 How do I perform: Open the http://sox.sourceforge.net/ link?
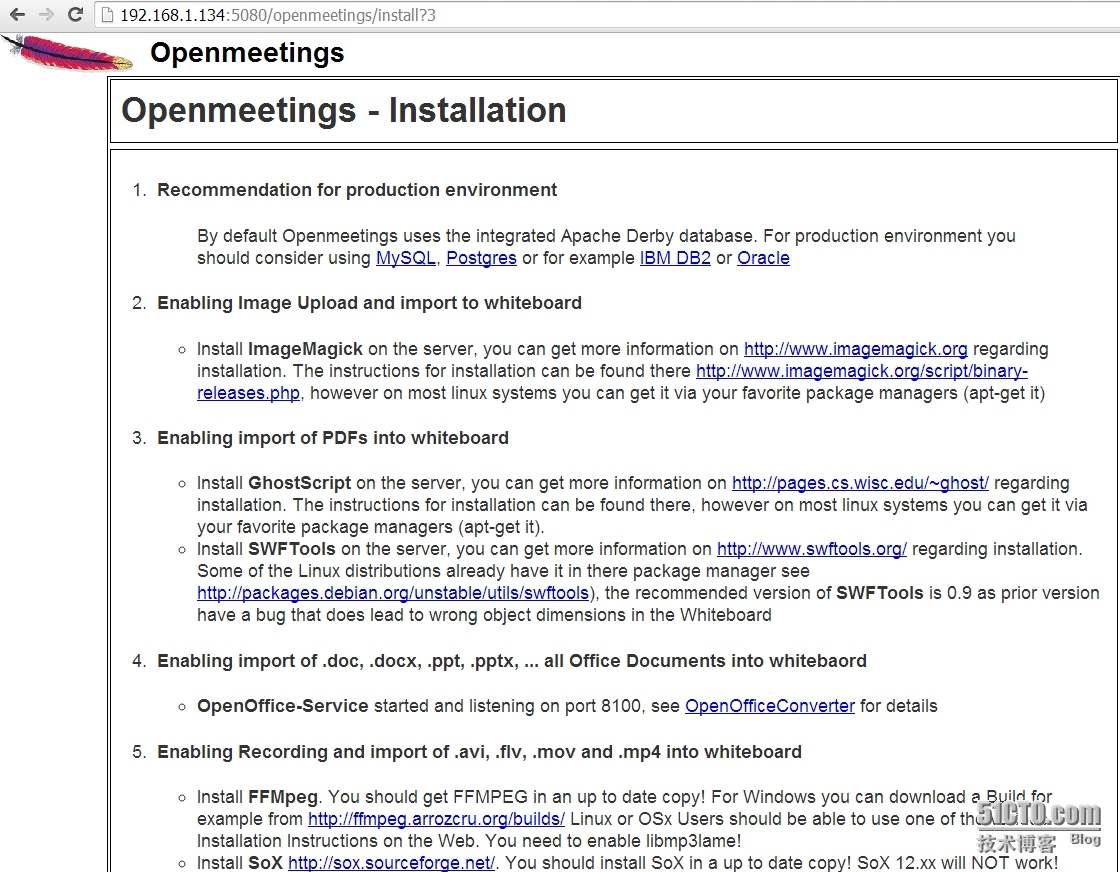click(391, 863)
